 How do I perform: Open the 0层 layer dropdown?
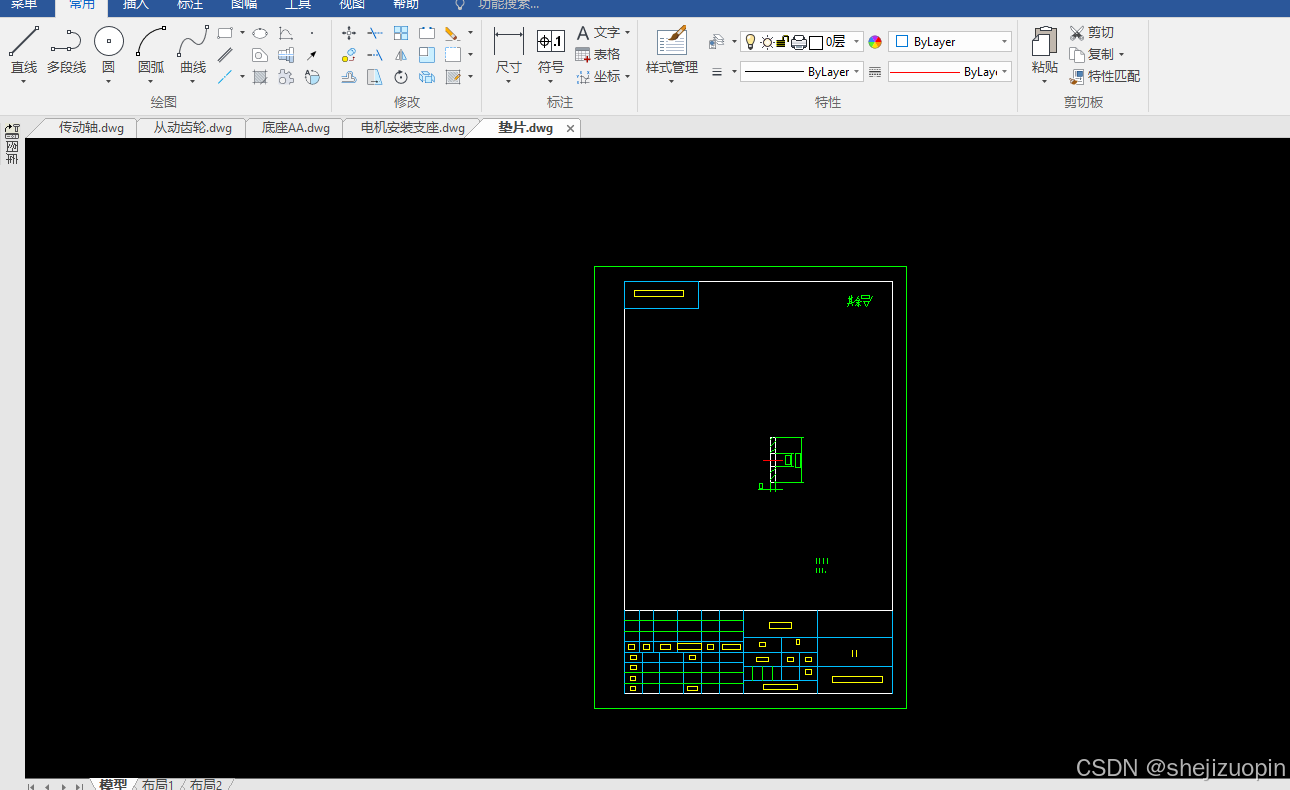pos(857,42)
